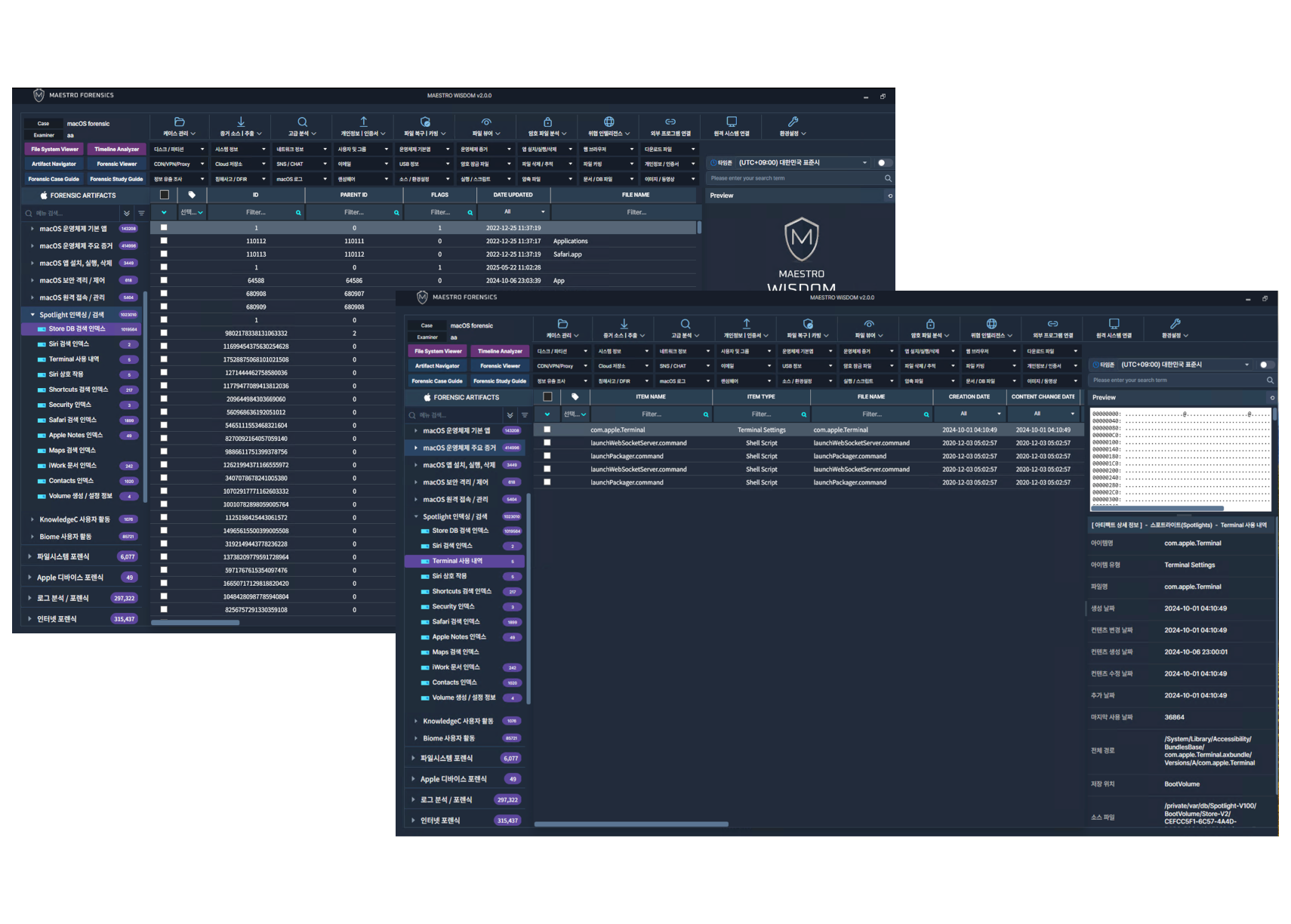Click Artifact Navigator button in back window
Screen dimensions: 1291x924
(x=54, y=164)
